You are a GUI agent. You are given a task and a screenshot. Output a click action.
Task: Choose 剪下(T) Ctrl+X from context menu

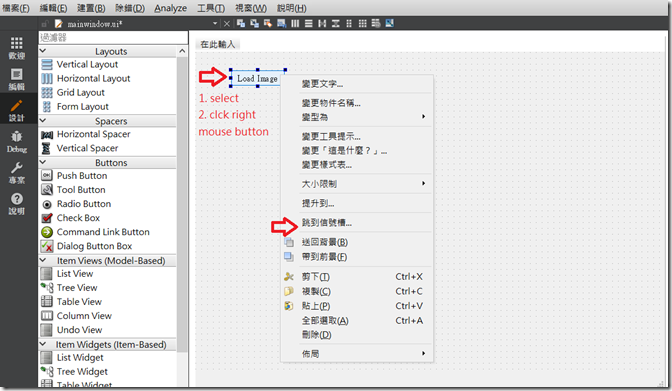(x=357, y=277)
